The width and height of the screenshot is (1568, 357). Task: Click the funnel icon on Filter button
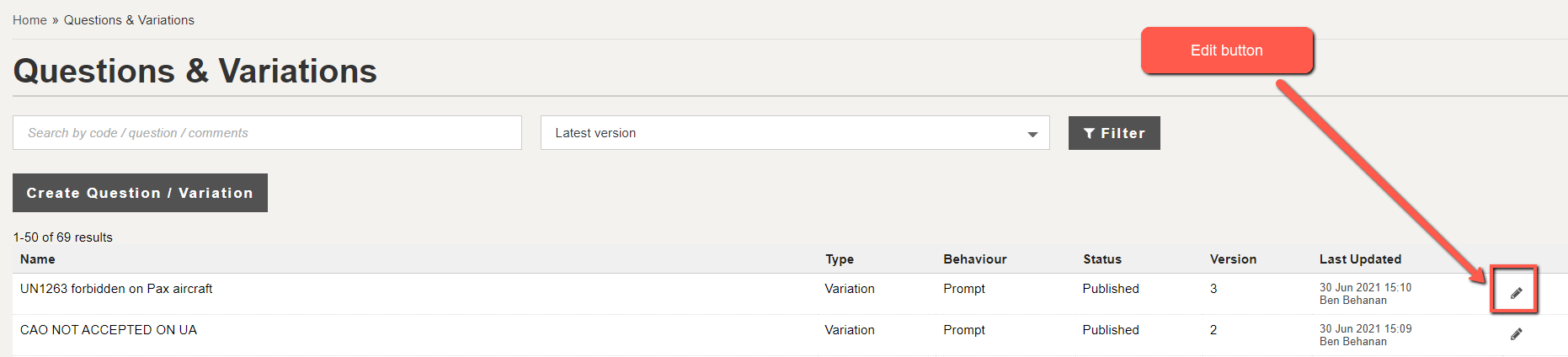click(x=1089, y=133)
